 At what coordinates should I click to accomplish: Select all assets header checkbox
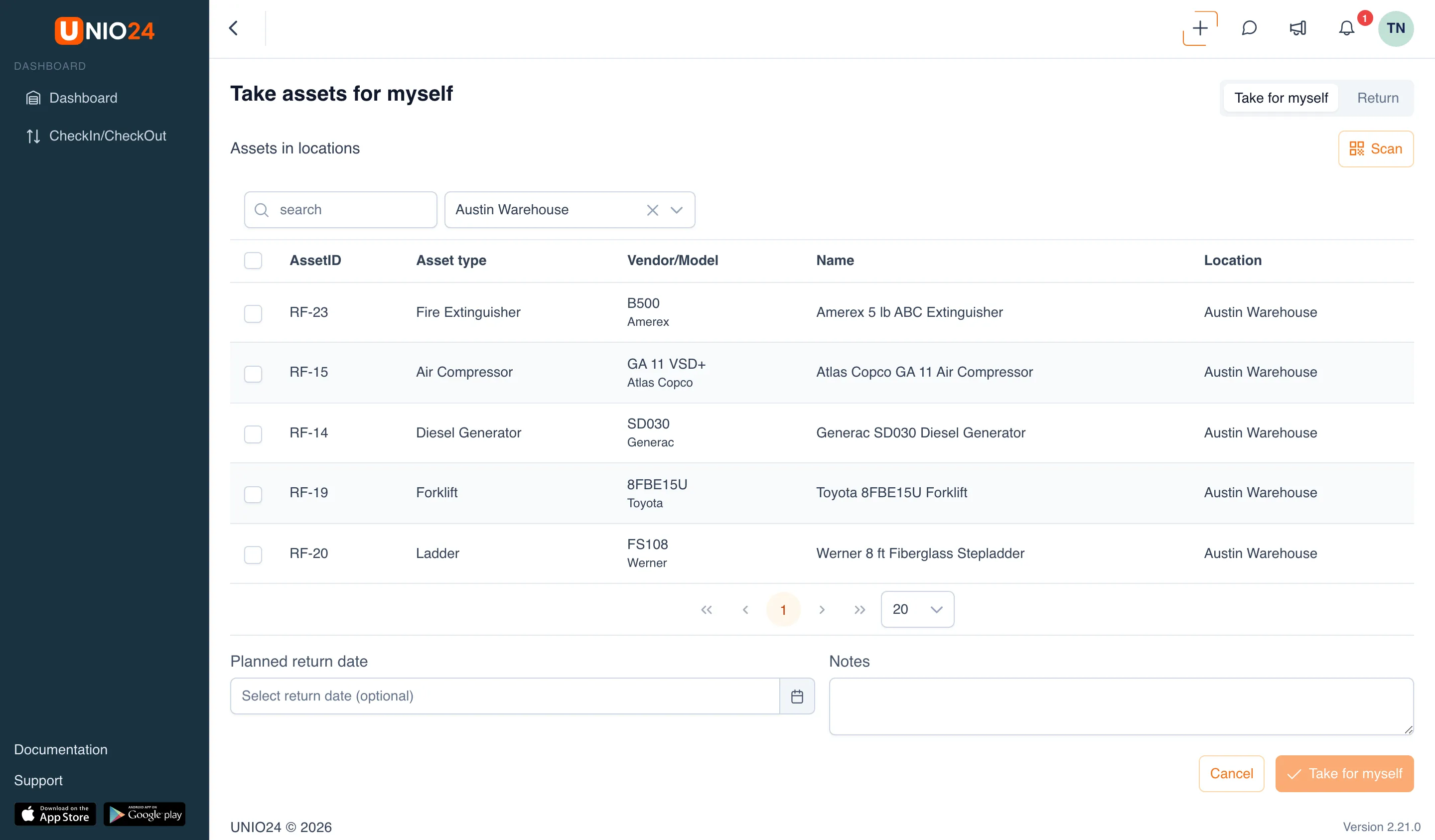pos(253,261)
